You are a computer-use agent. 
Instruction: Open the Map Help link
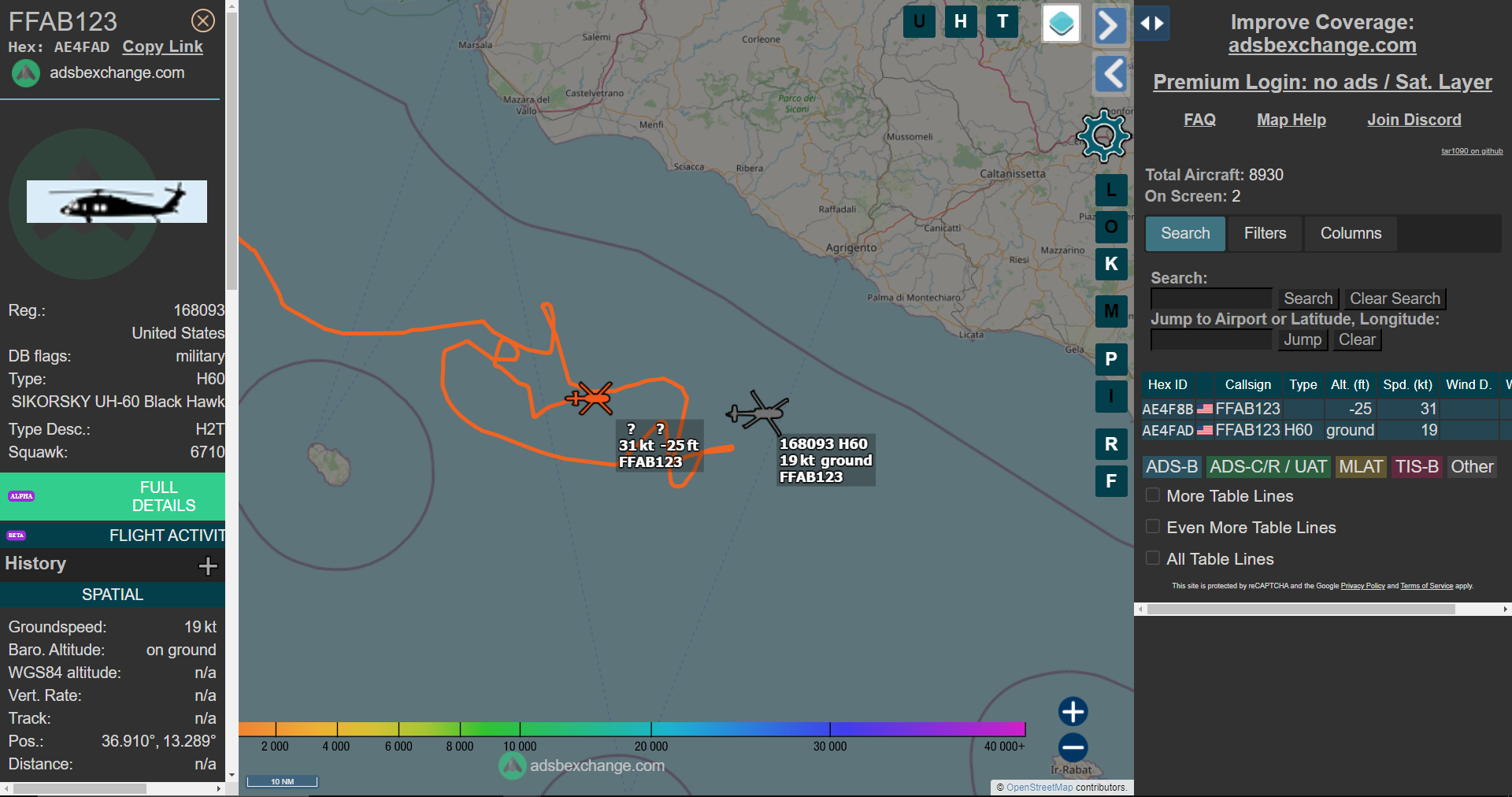[x=1291, y=120]
